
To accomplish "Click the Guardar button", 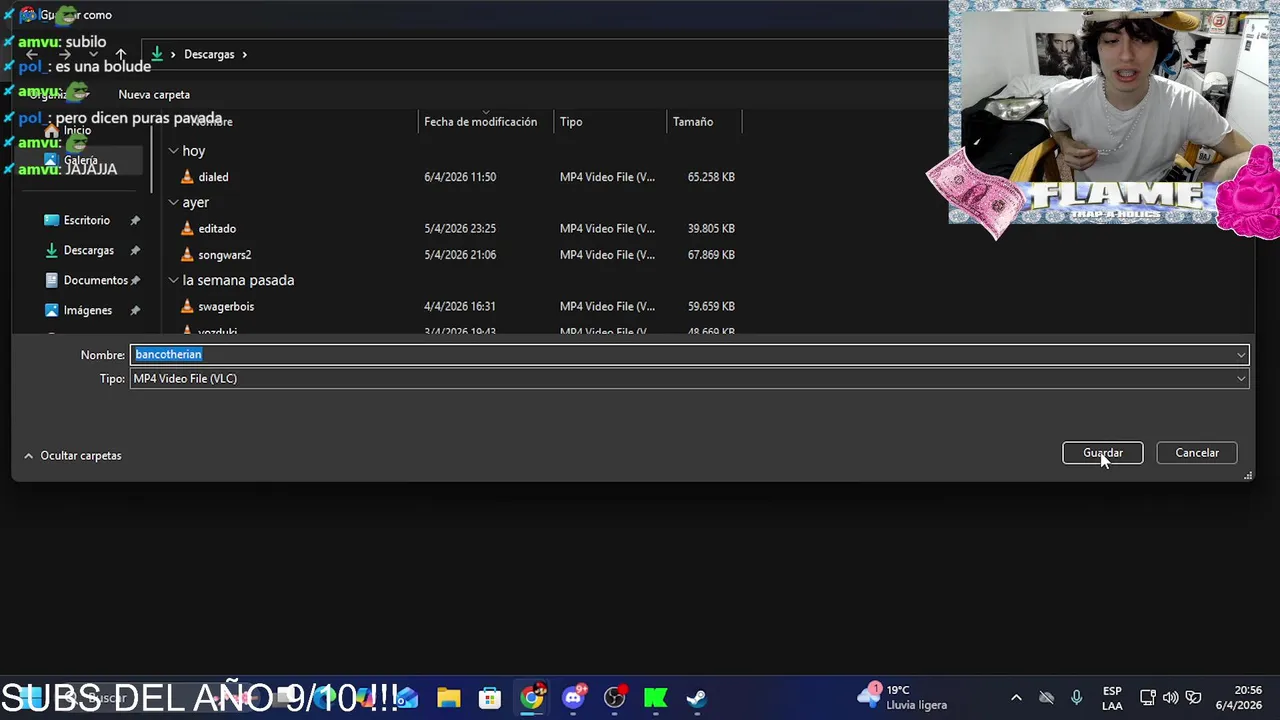I will 1102,453.
